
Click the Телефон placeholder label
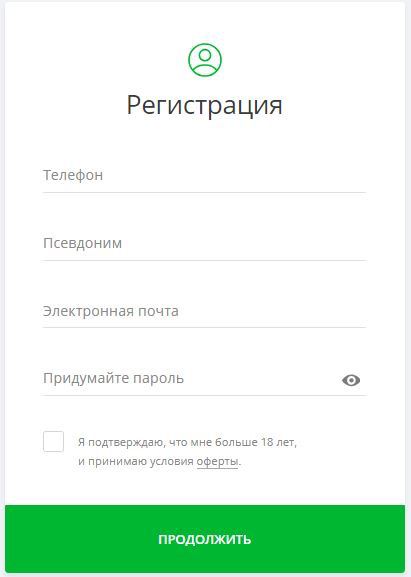(x=73, y=175)
